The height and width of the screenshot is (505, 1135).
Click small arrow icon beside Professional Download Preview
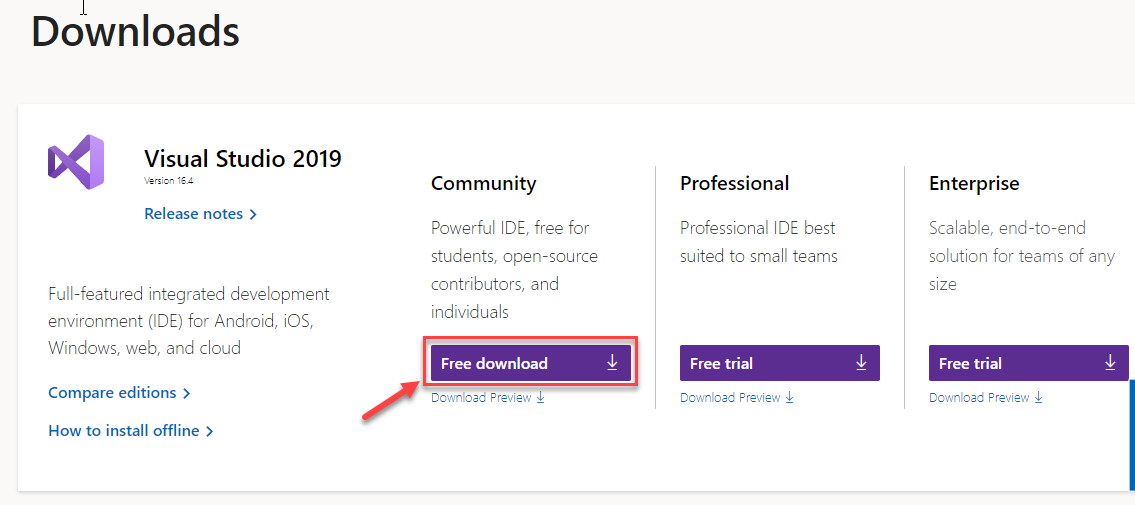click(789, 398)
